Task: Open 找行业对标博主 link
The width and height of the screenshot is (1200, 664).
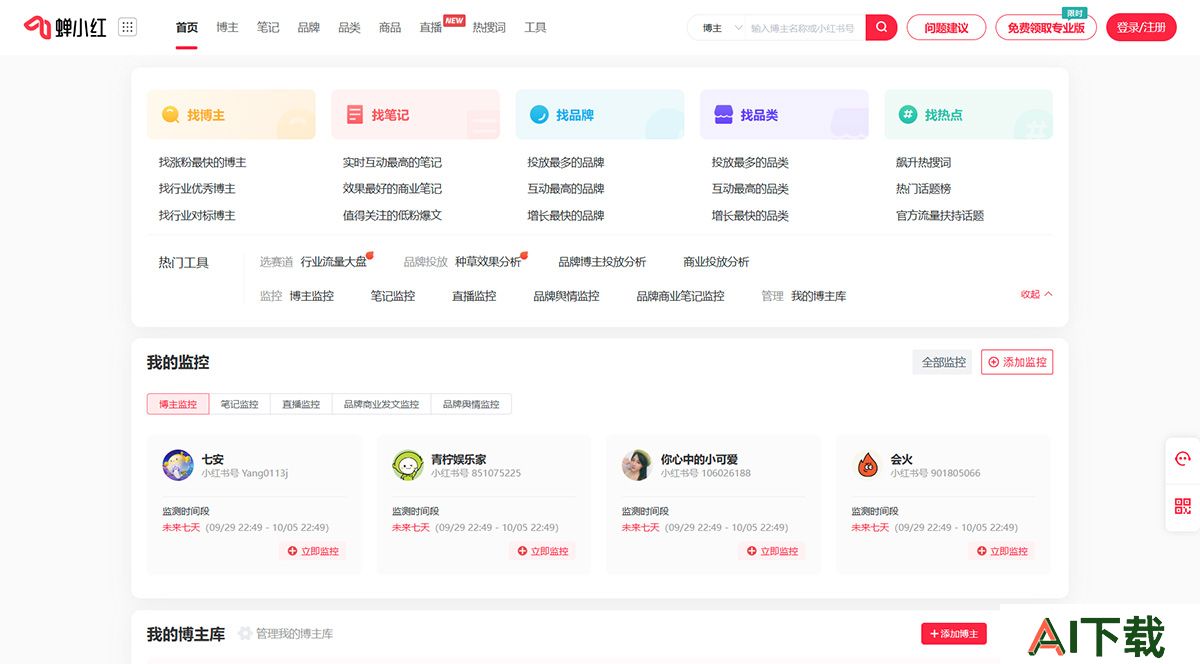Action: pyautogui.click(x=197, y=215)
